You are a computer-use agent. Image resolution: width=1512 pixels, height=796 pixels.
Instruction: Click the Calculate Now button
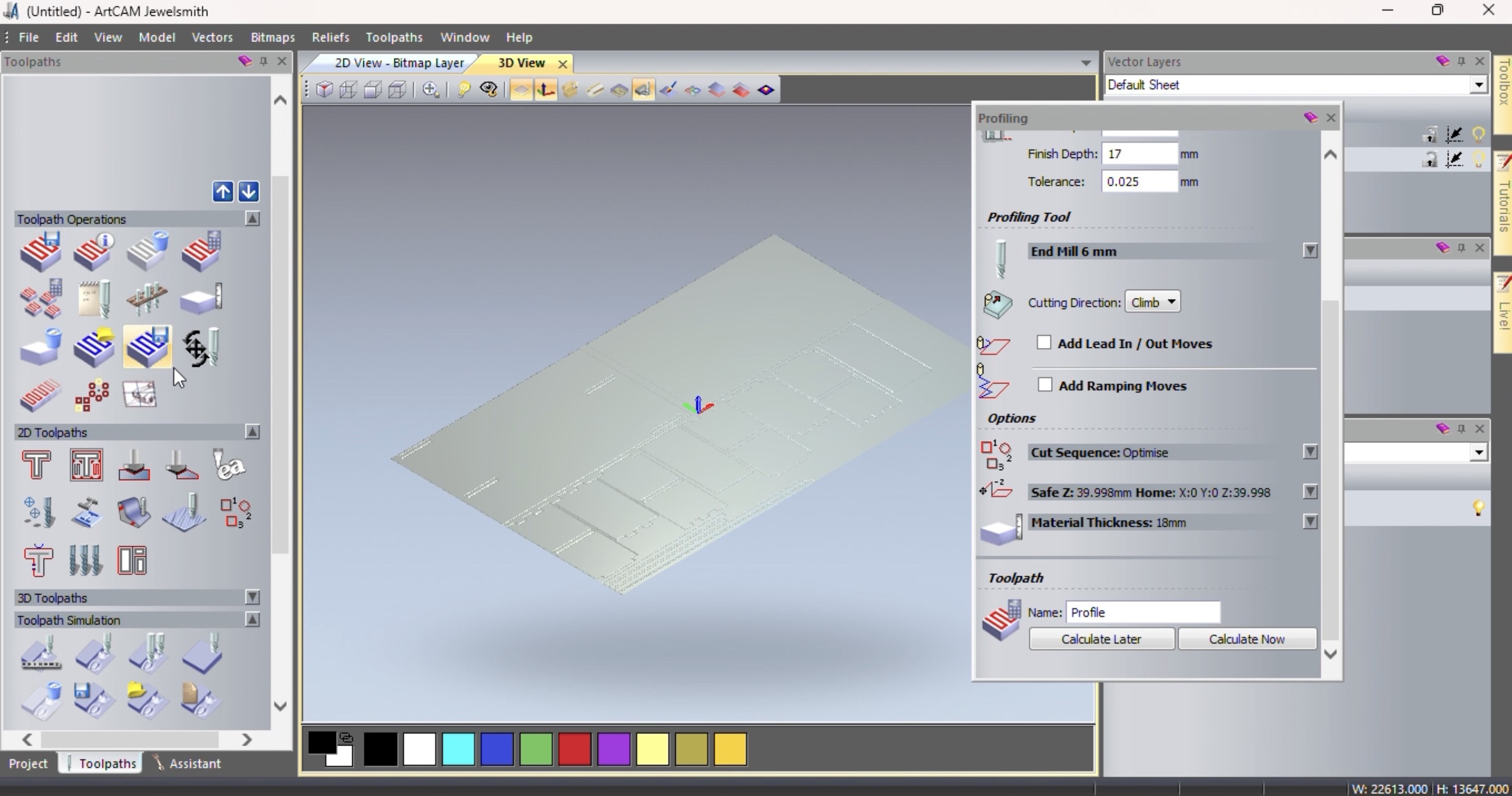pyautogui.click(x=1247, y=639)
